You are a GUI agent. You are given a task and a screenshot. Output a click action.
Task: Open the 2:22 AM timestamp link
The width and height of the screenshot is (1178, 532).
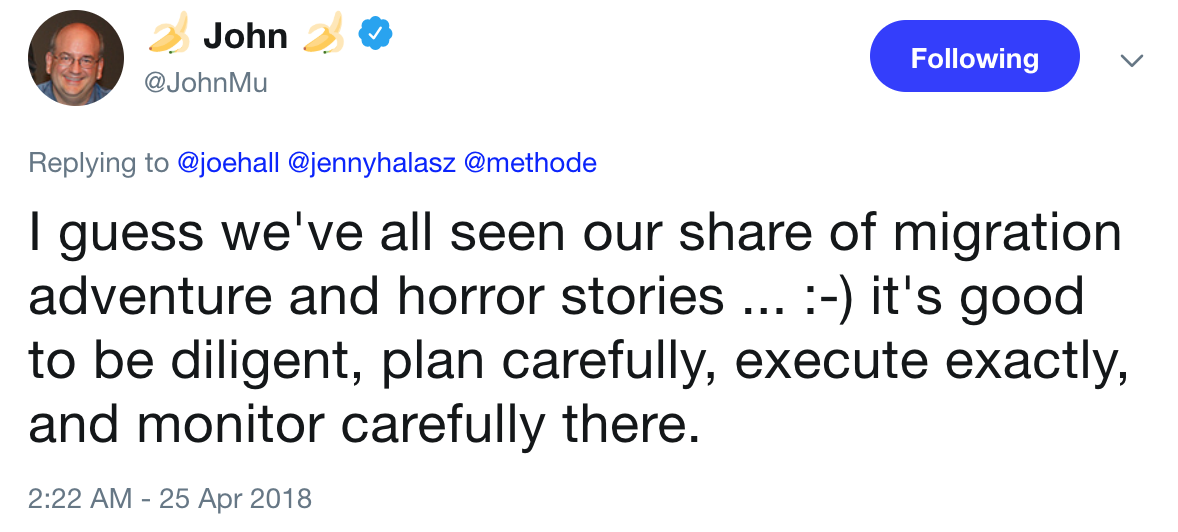(80, 498)
